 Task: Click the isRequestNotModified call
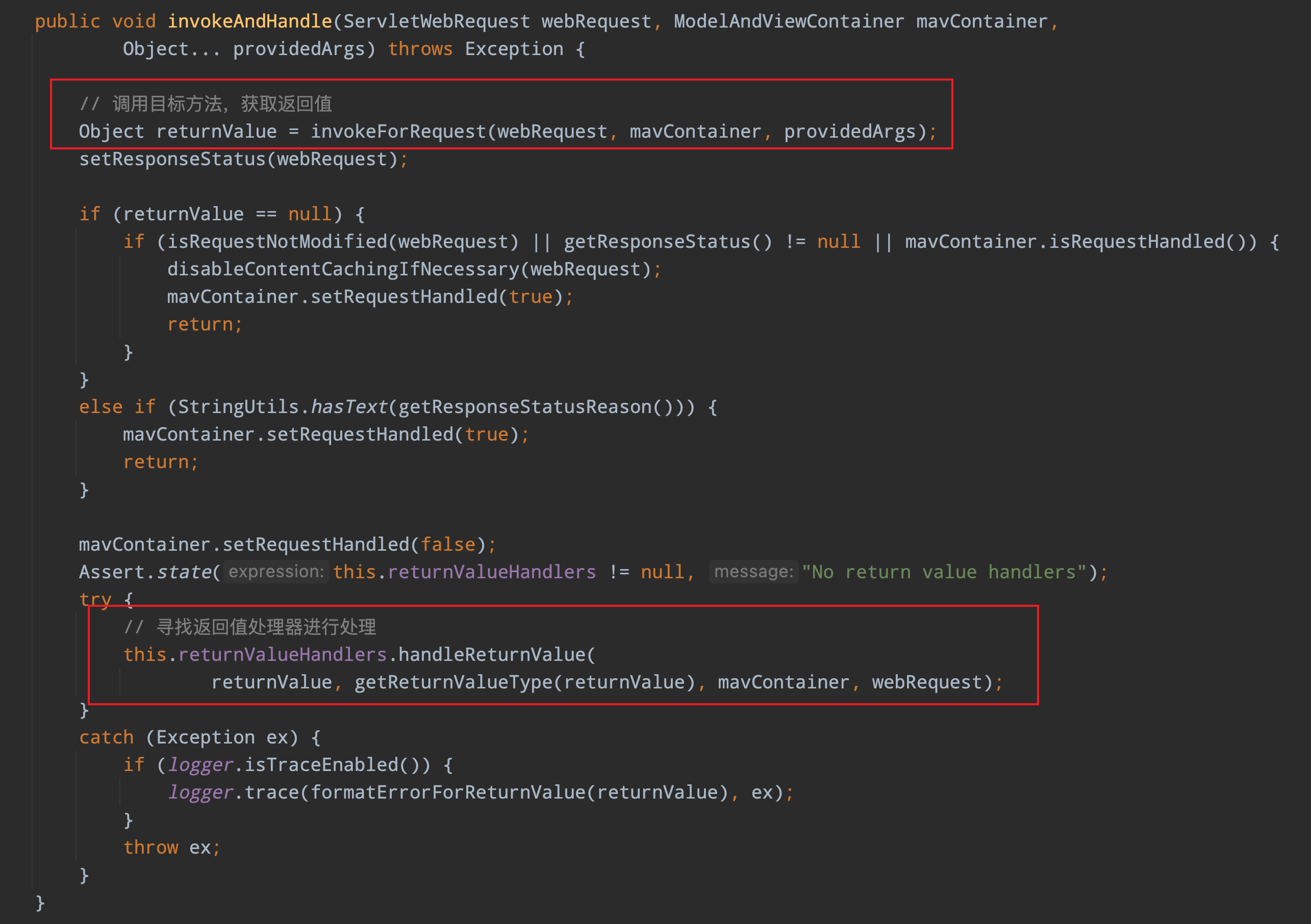tap(277, 242)
